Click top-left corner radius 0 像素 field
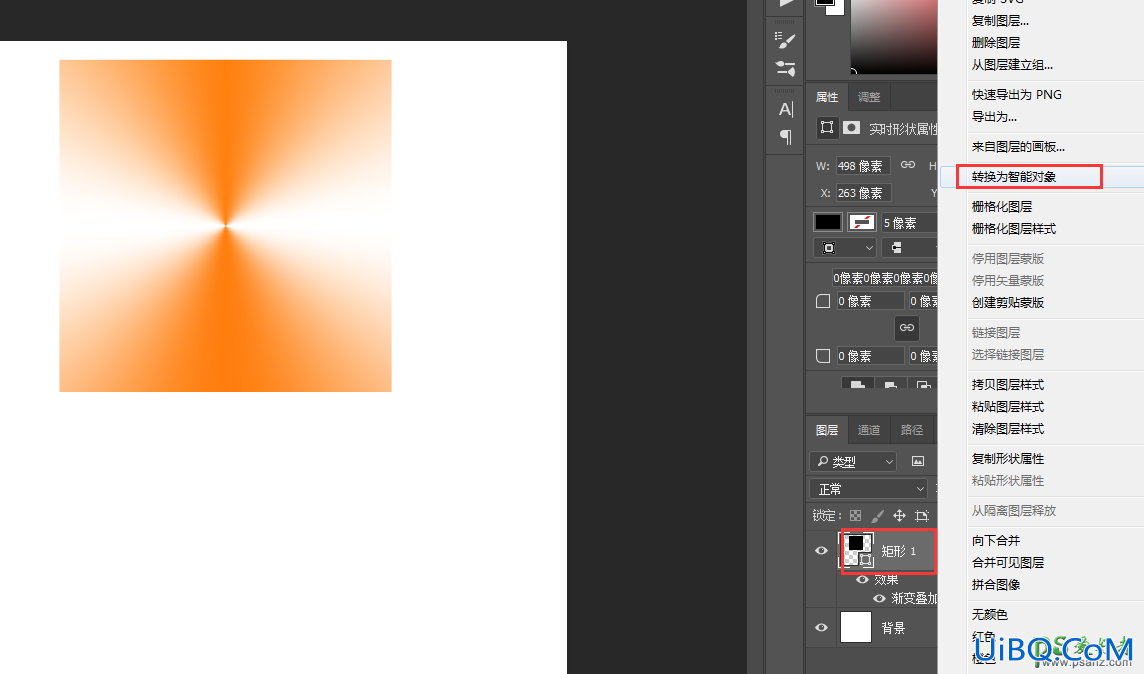1144x674 pixels. click(870, 301)
